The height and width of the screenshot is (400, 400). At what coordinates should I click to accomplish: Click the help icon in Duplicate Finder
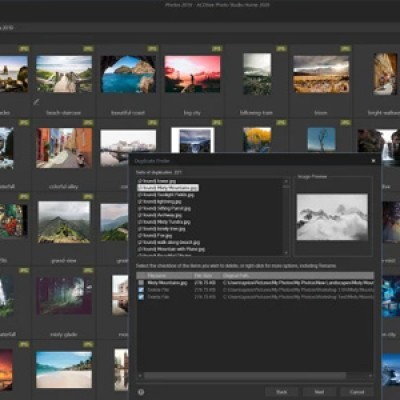pos(141,392)
